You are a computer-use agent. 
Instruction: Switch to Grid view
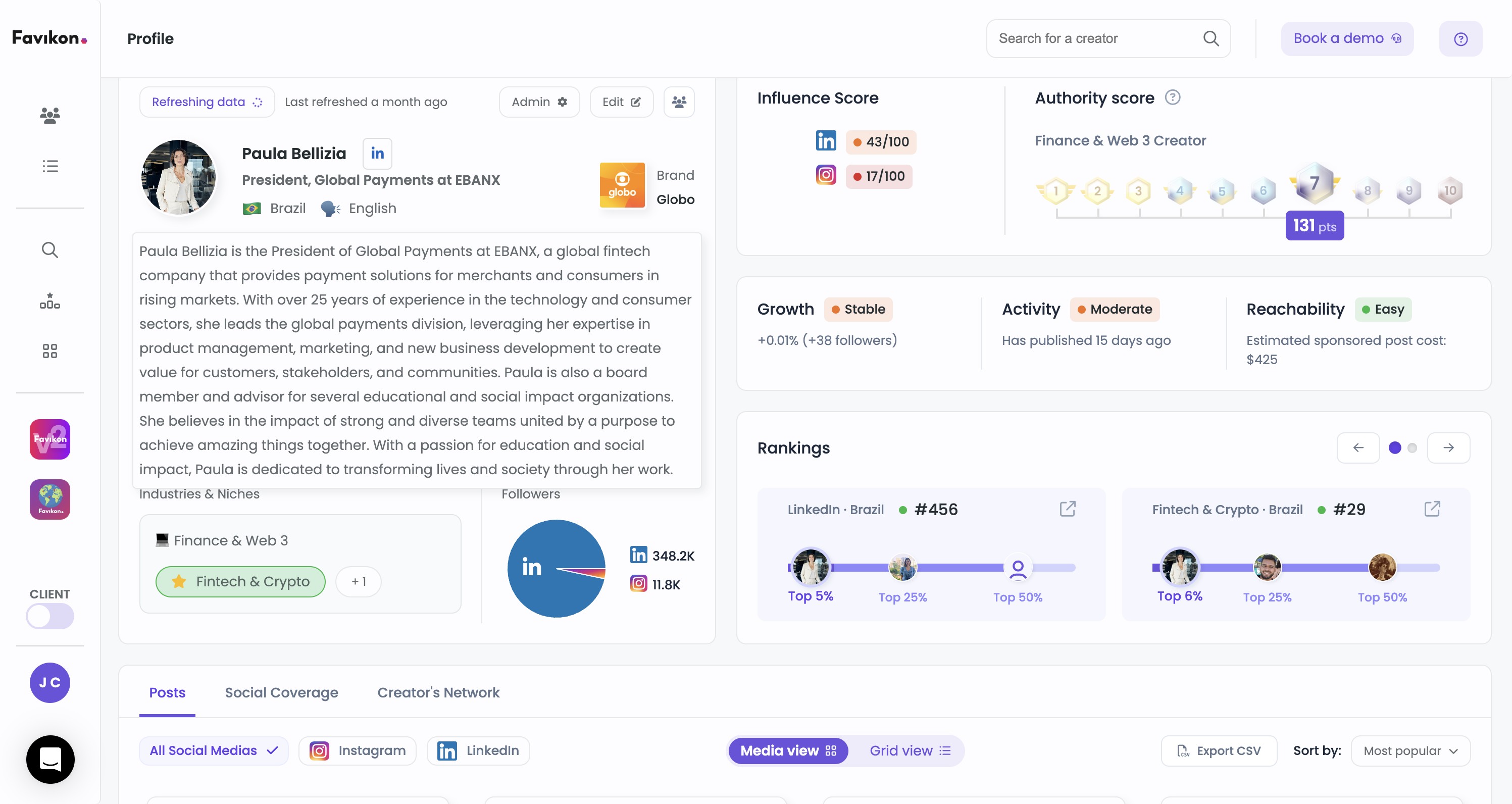pyautogui.click(x=909, y=750)
